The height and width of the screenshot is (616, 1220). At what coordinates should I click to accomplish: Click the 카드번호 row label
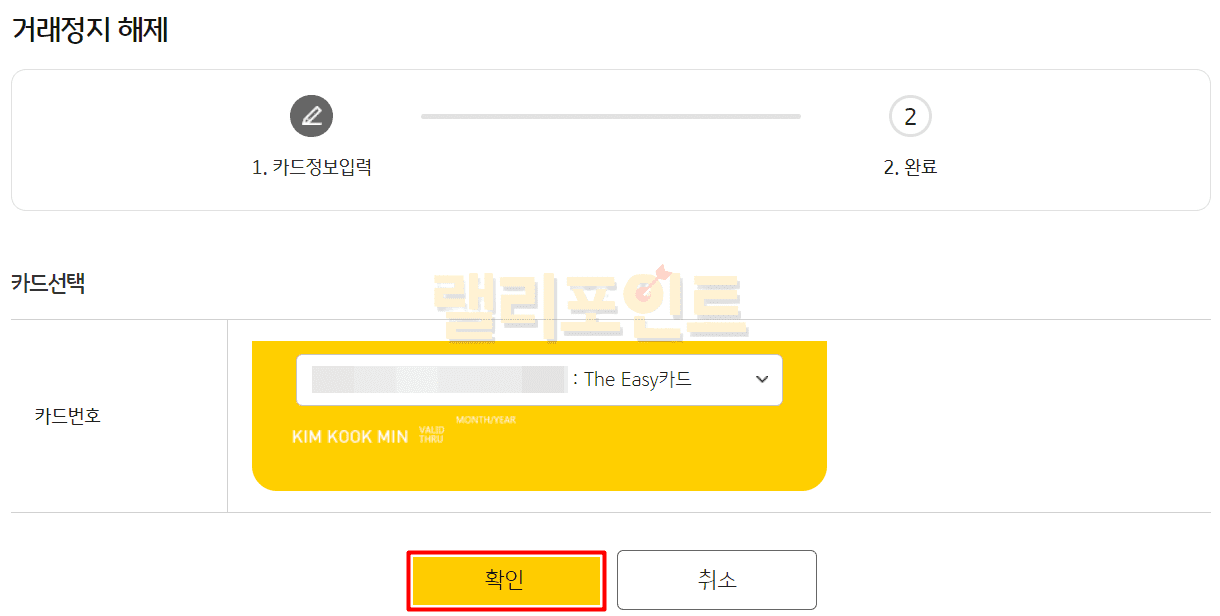[x=68, y=416]
